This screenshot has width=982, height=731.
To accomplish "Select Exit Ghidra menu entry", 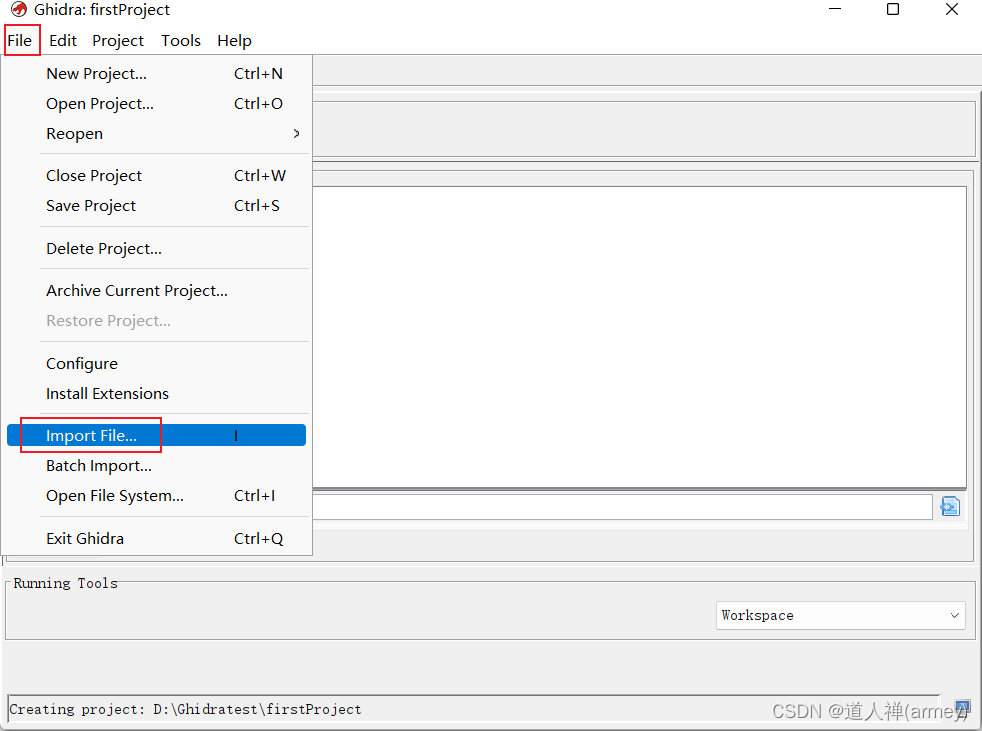I will click(x=157, y=539).
